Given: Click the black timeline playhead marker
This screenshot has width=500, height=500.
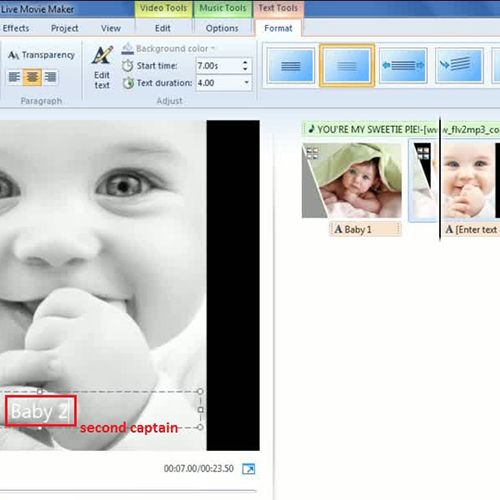Looking at the screenshot, I should [440, 178].
